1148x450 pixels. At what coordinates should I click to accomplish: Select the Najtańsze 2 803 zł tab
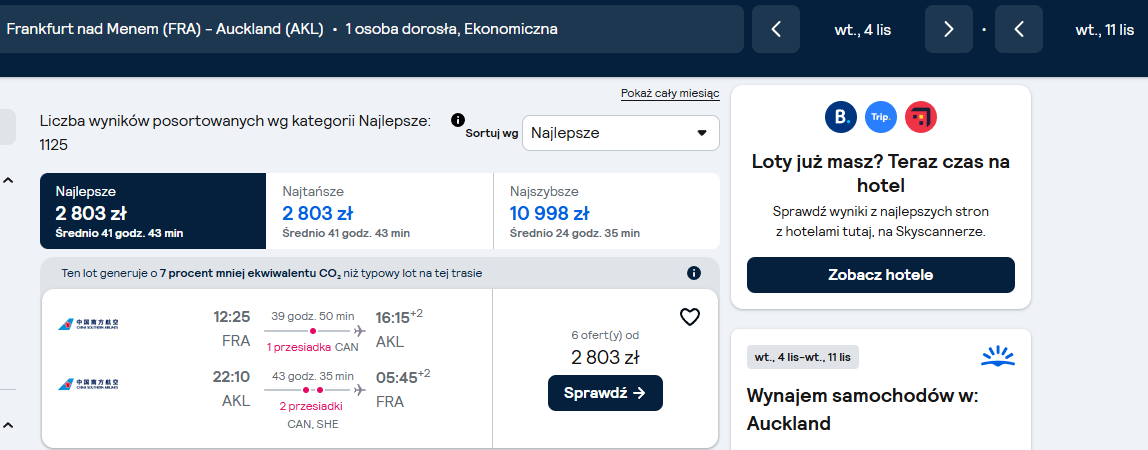pos(380,211)
